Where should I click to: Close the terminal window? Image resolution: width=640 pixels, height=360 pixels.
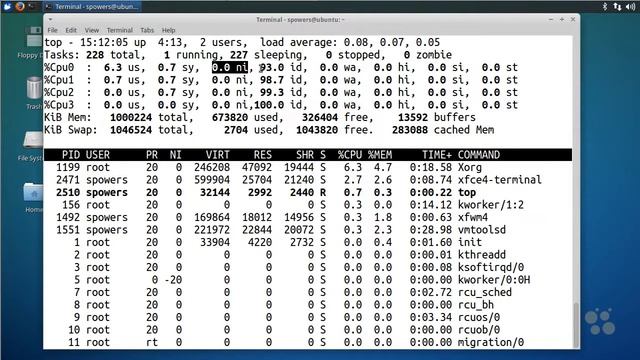[x=573, y=19]
